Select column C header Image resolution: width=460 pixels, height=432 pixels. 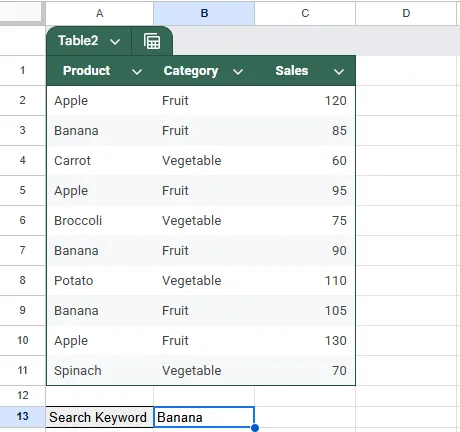pos(305,13)
